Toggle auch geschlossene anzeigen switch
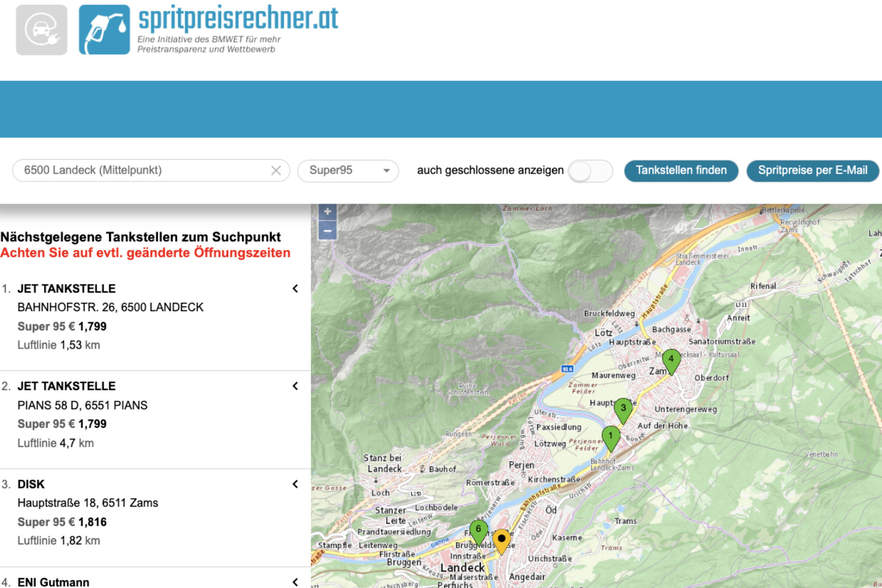Viewport: 882px width, 588px height. tap(590, 170)
